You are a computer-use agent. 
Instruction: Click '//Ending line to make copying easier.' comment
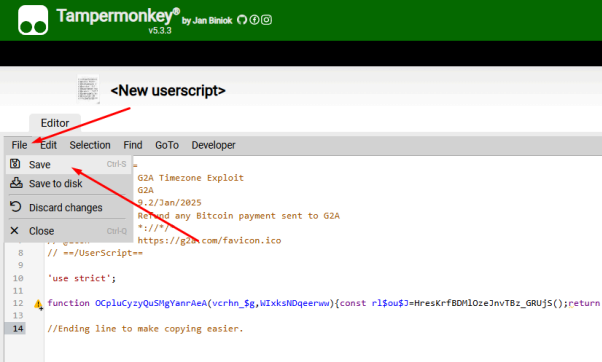[x=145, y=329]
